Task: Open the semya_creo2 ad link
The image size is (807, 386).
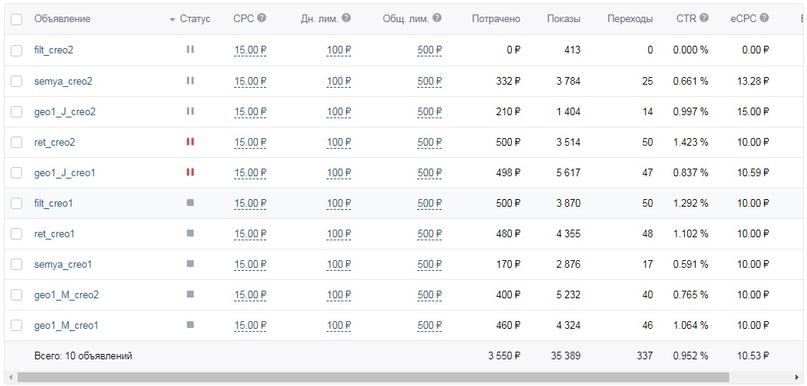Action: [63, 81]
